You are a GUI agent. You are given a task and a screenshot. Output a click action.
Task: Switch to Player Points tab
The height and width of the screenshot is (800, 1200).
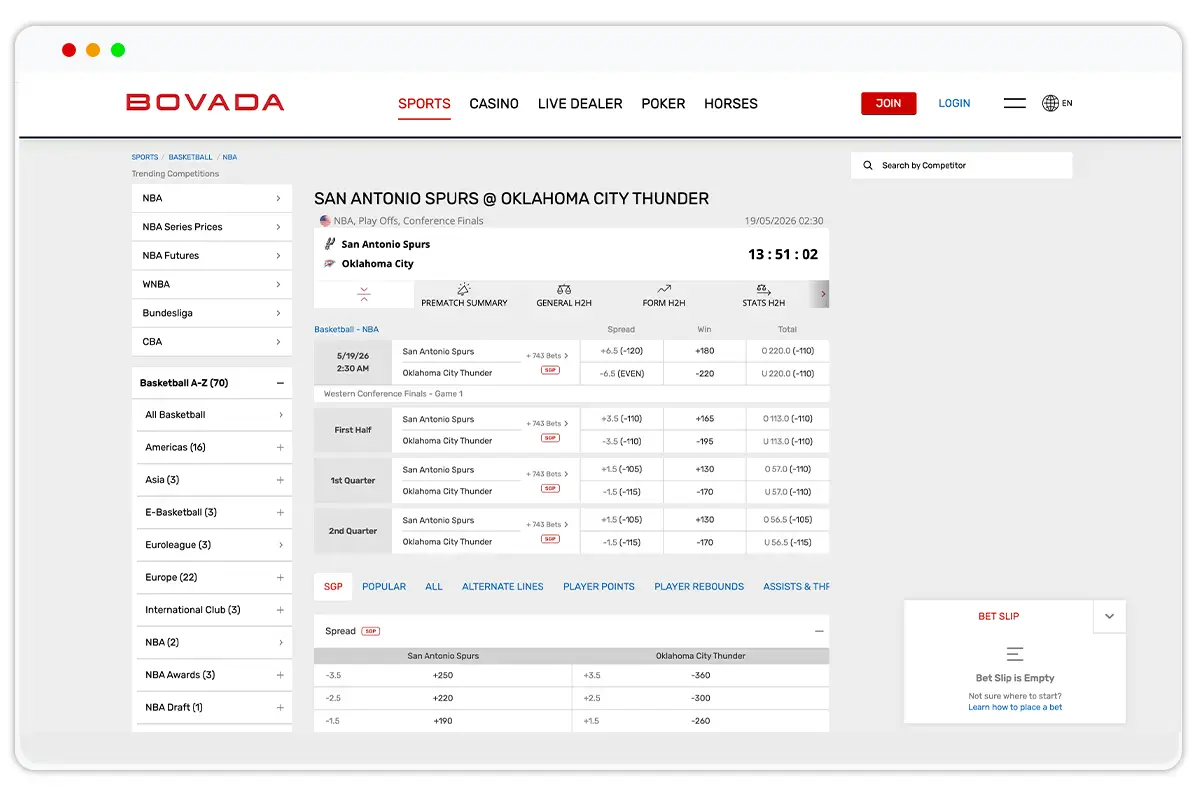pos(599,587)
